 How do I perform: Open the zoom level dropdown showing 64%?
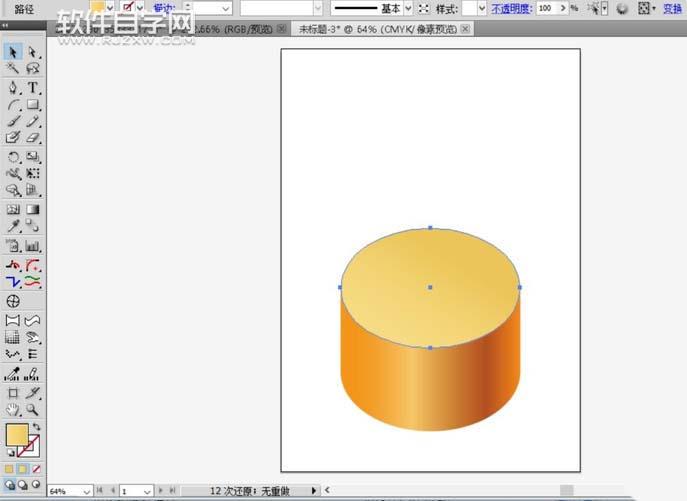(x=86, y=491)
